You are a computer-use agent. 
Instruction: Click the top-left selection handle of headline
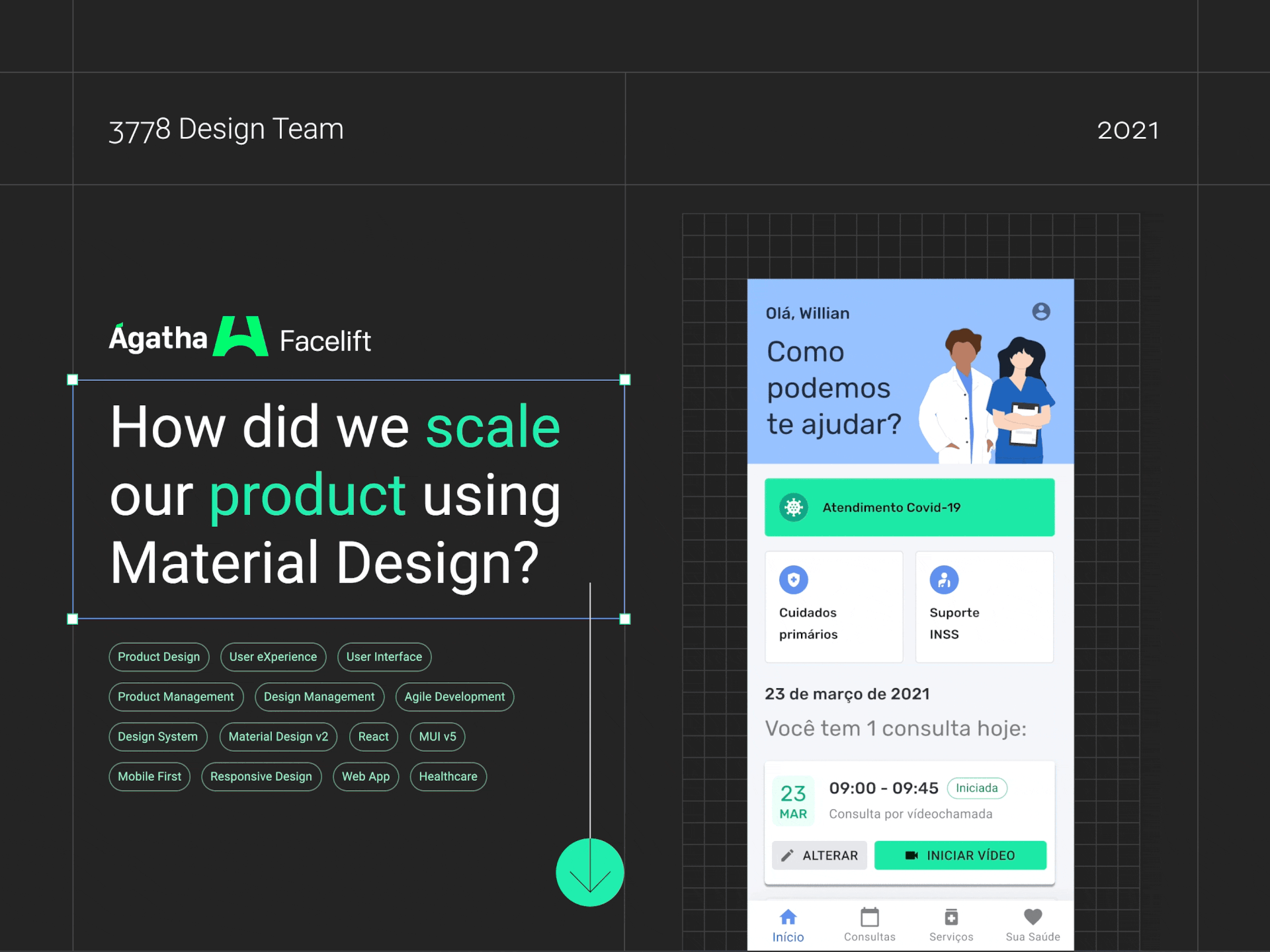(x=73, y=379)
